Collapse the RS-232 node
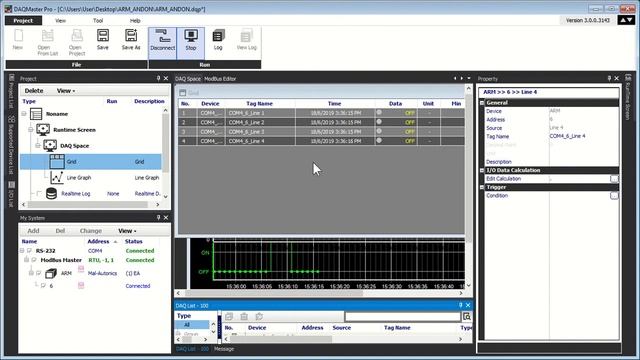 point(22,251)
